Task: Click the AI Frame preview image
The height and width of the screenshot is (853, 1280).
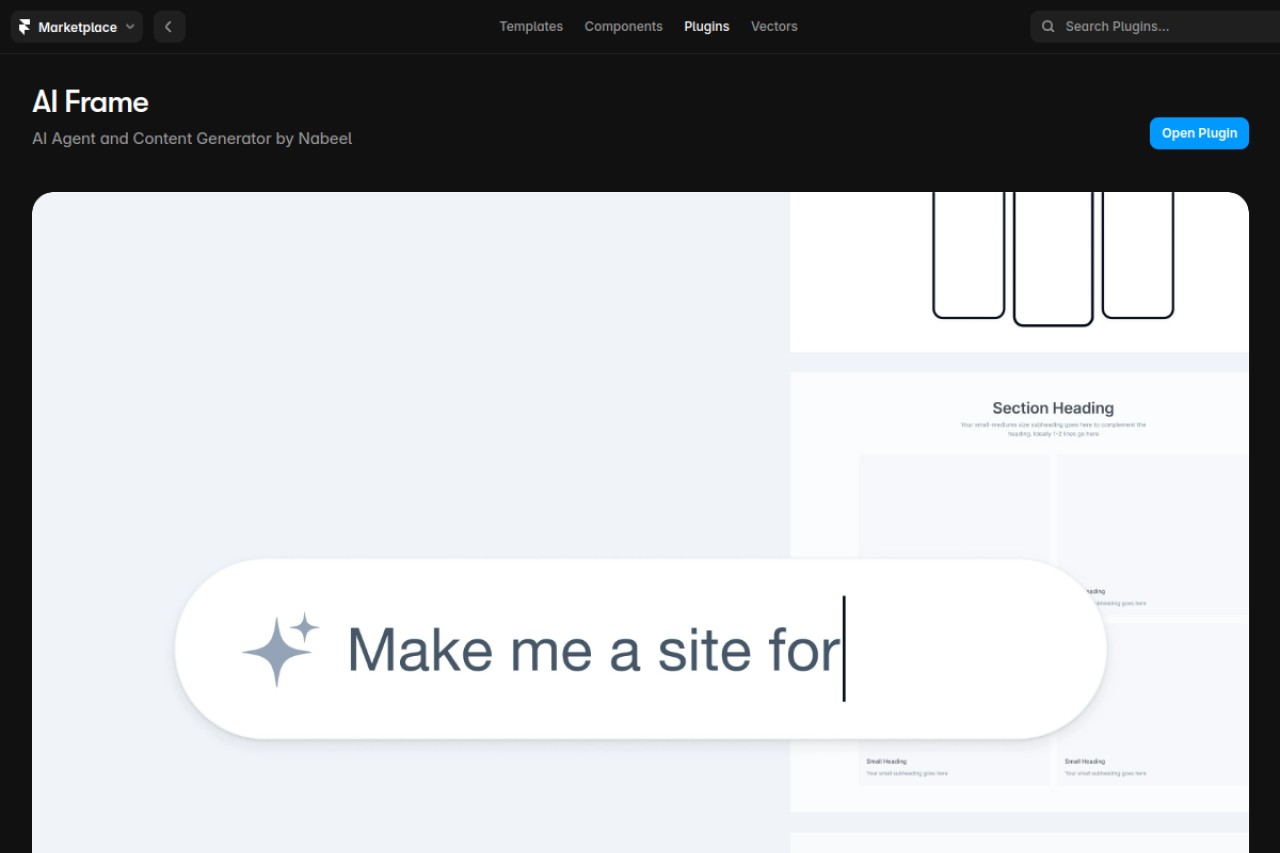Action: click(640, 522)
